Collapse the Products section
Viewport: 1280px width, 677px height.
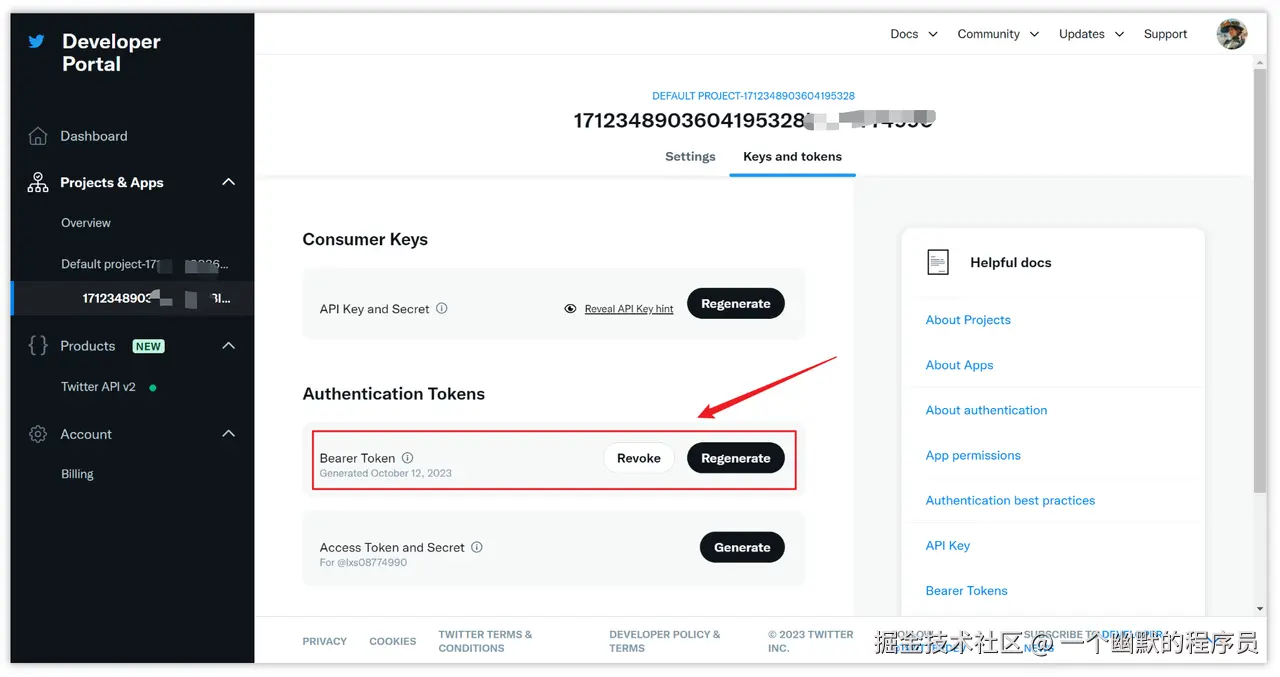pos(228,345)
